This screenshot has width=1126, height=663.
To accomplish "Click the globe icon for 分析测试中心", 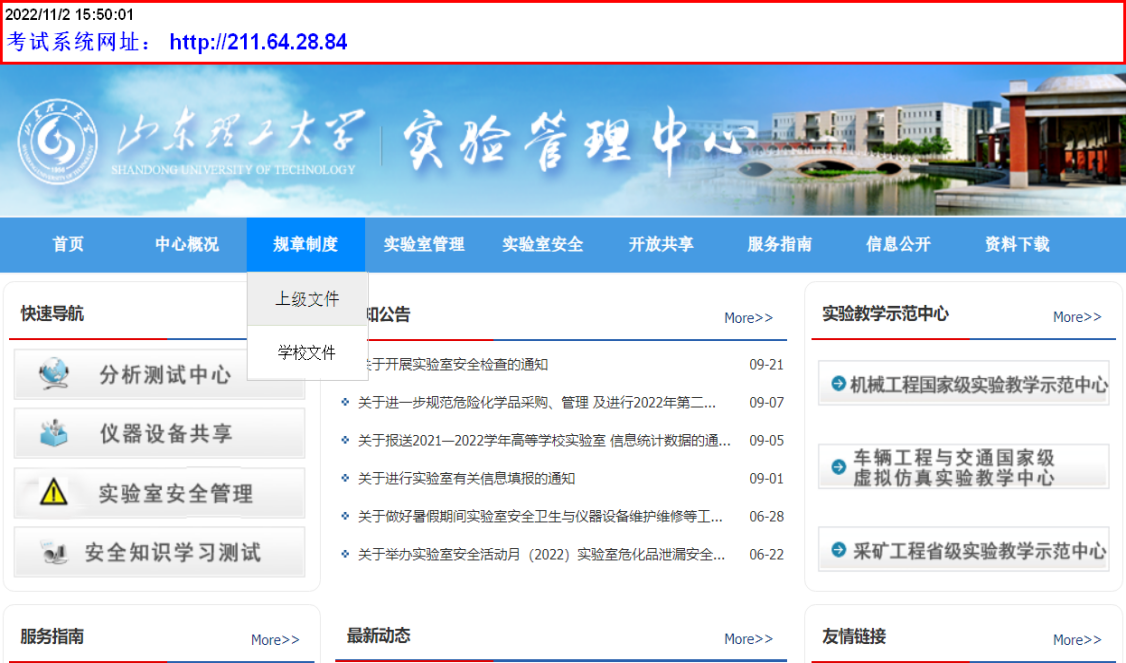I will 53,375.
